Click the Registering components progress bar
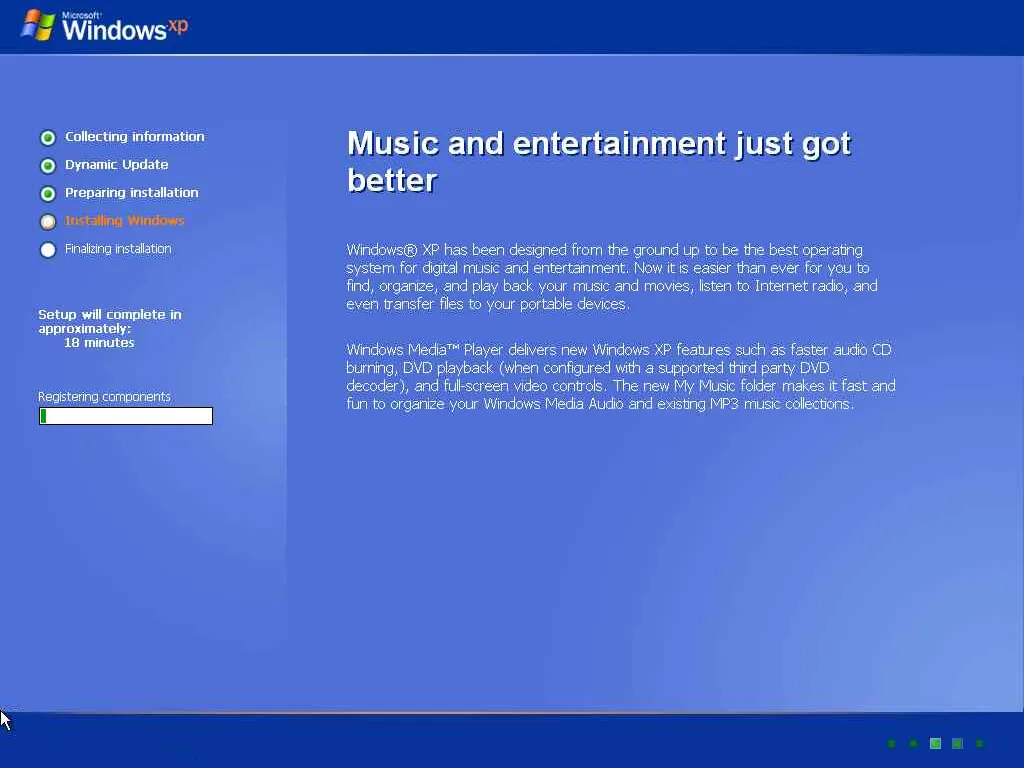Image resolution: width=1024 pixels, height=768 pixels. point(126,416)
